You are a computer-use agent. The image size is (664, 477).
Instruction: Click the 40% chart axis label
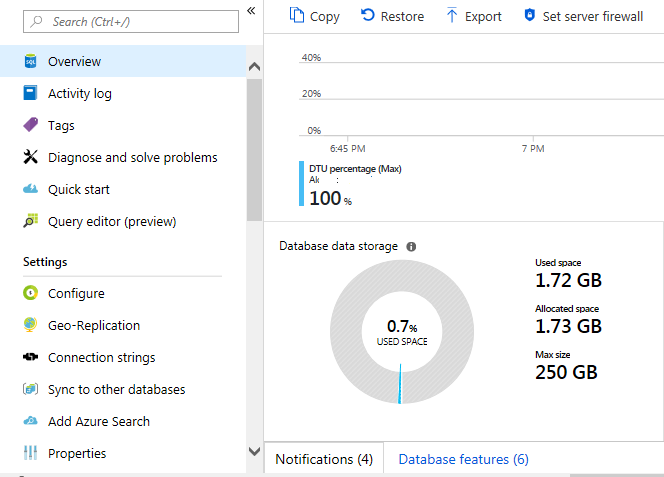[x=311, y=57]
